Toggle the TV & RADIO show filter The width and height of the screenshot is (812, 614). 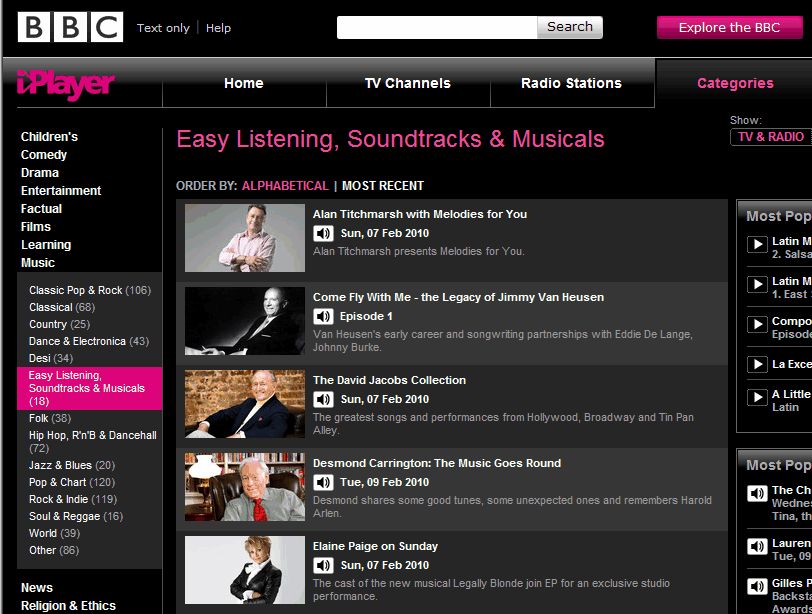771,137
